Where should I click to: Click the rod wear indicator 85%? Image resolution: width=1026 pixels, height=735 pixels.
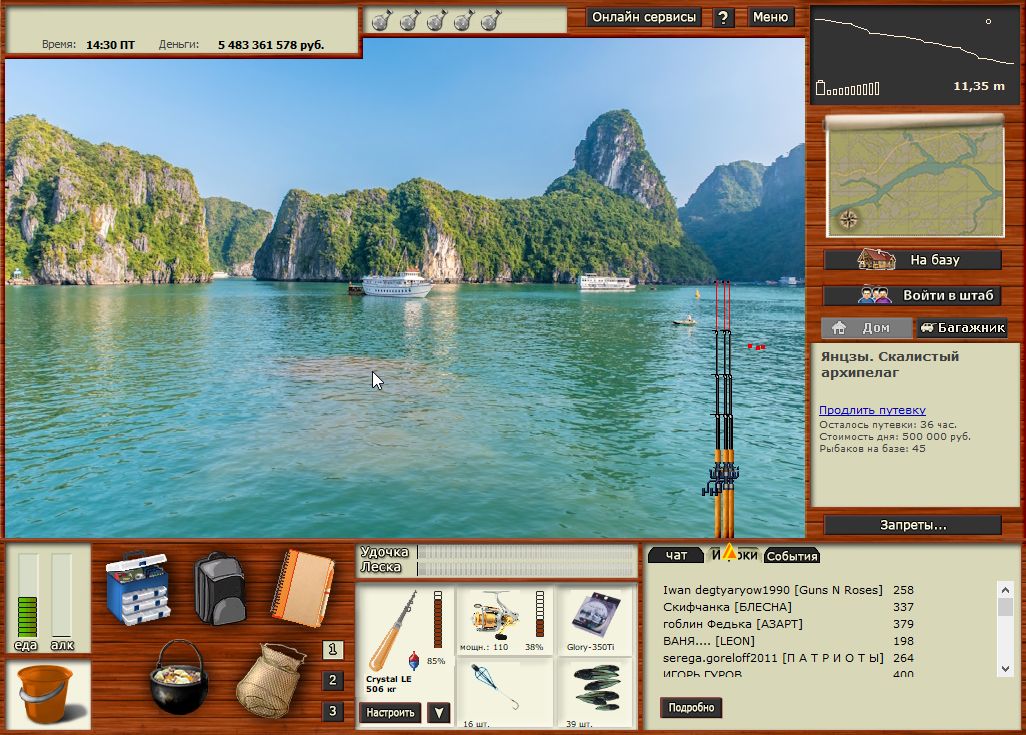(438, 619)
